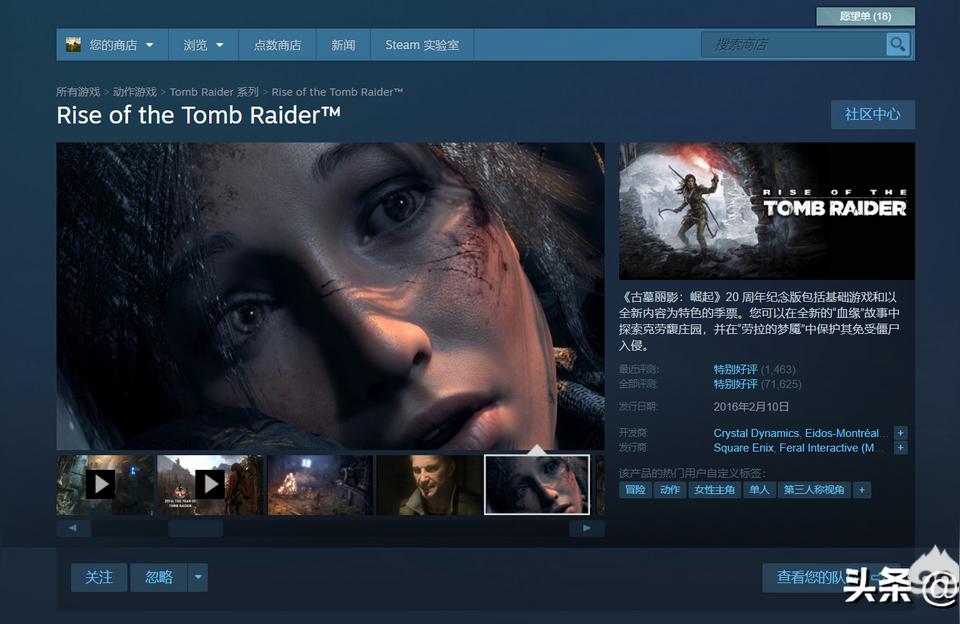Go to the 点数商店 tab
This screenshot has width=960, height=624.
pyautogui.click(x=277, y=45)
